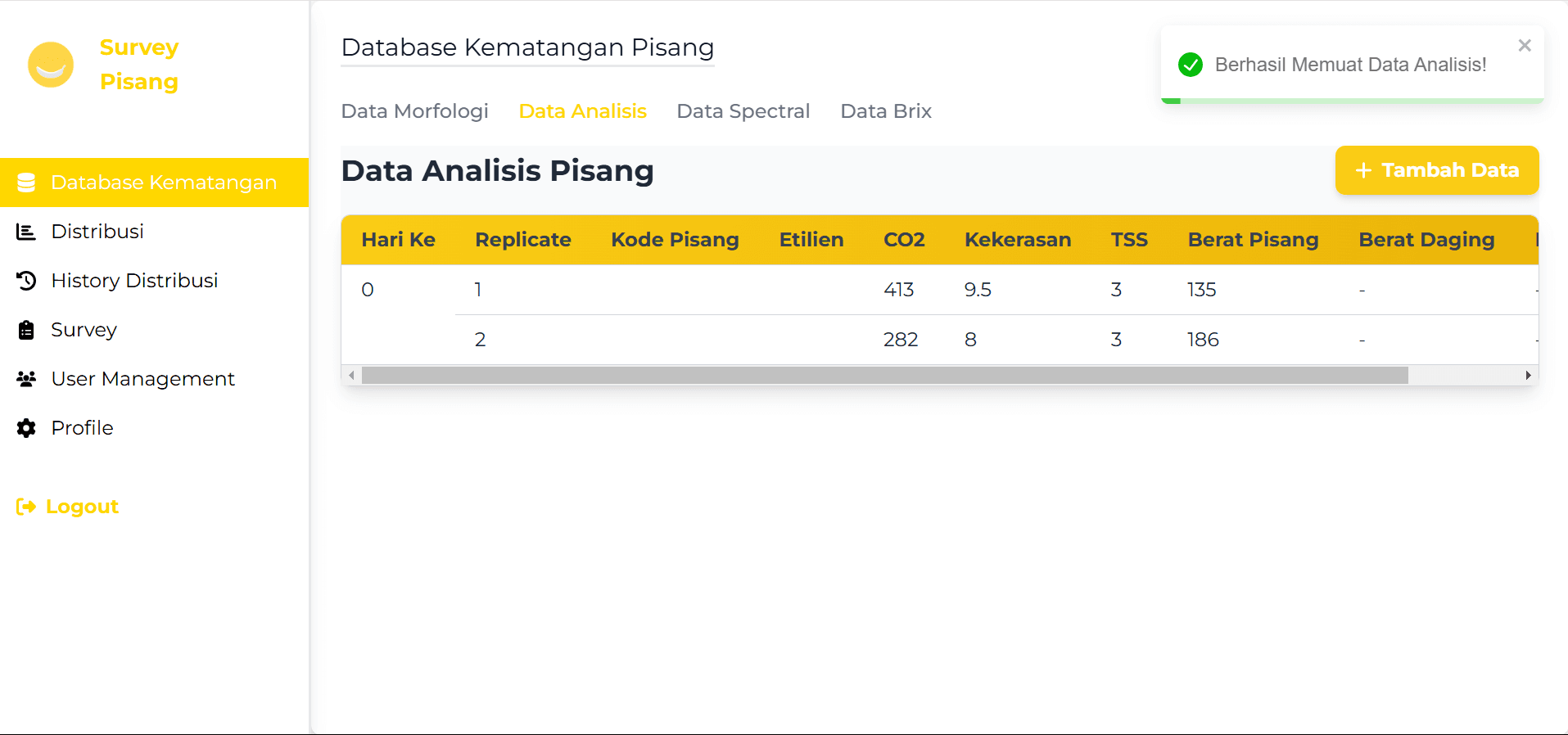Open History Distribusi via its clock icon
The width and height of the screenshot is (1568, 735).
(x=25, y=280)
